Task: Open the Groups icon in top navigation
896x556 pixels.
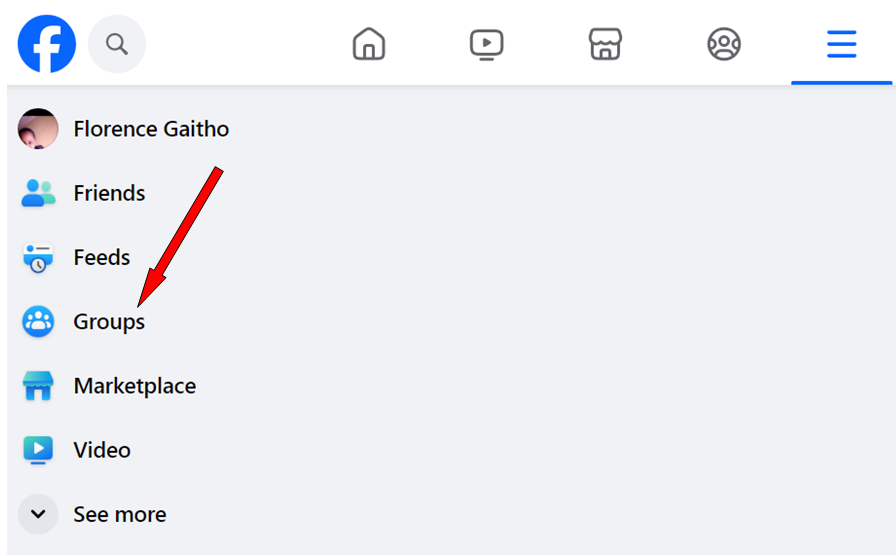Action: [x=723, y=44]
